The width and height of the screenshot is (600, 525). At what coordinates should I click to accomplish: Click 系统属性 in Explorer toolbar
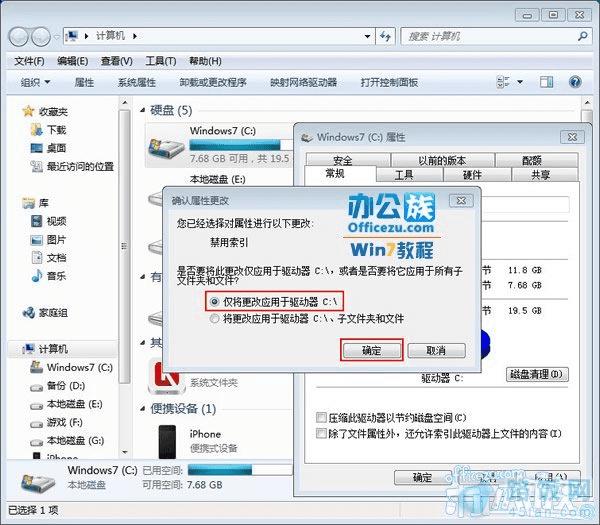137,82
